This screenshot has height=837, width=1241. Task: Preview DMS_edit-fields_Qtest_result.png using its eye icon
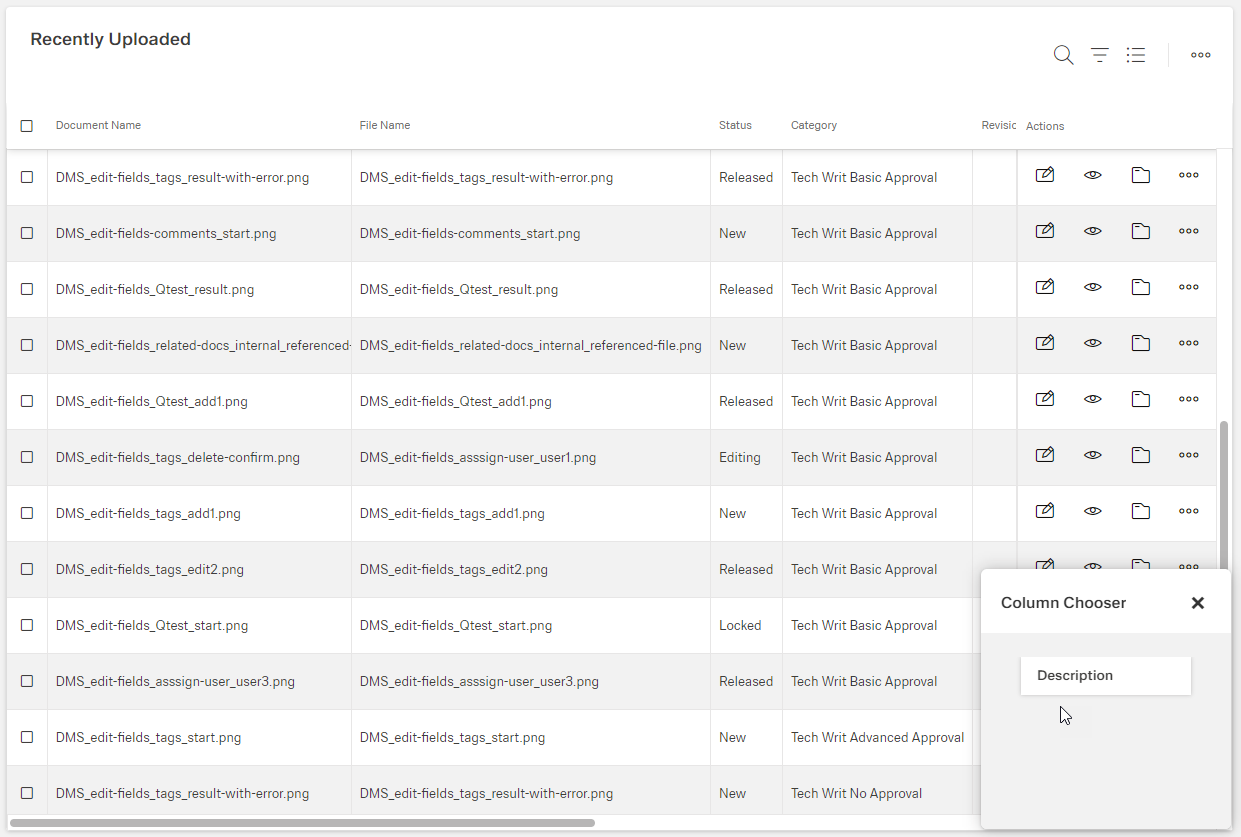(1092, 287)
